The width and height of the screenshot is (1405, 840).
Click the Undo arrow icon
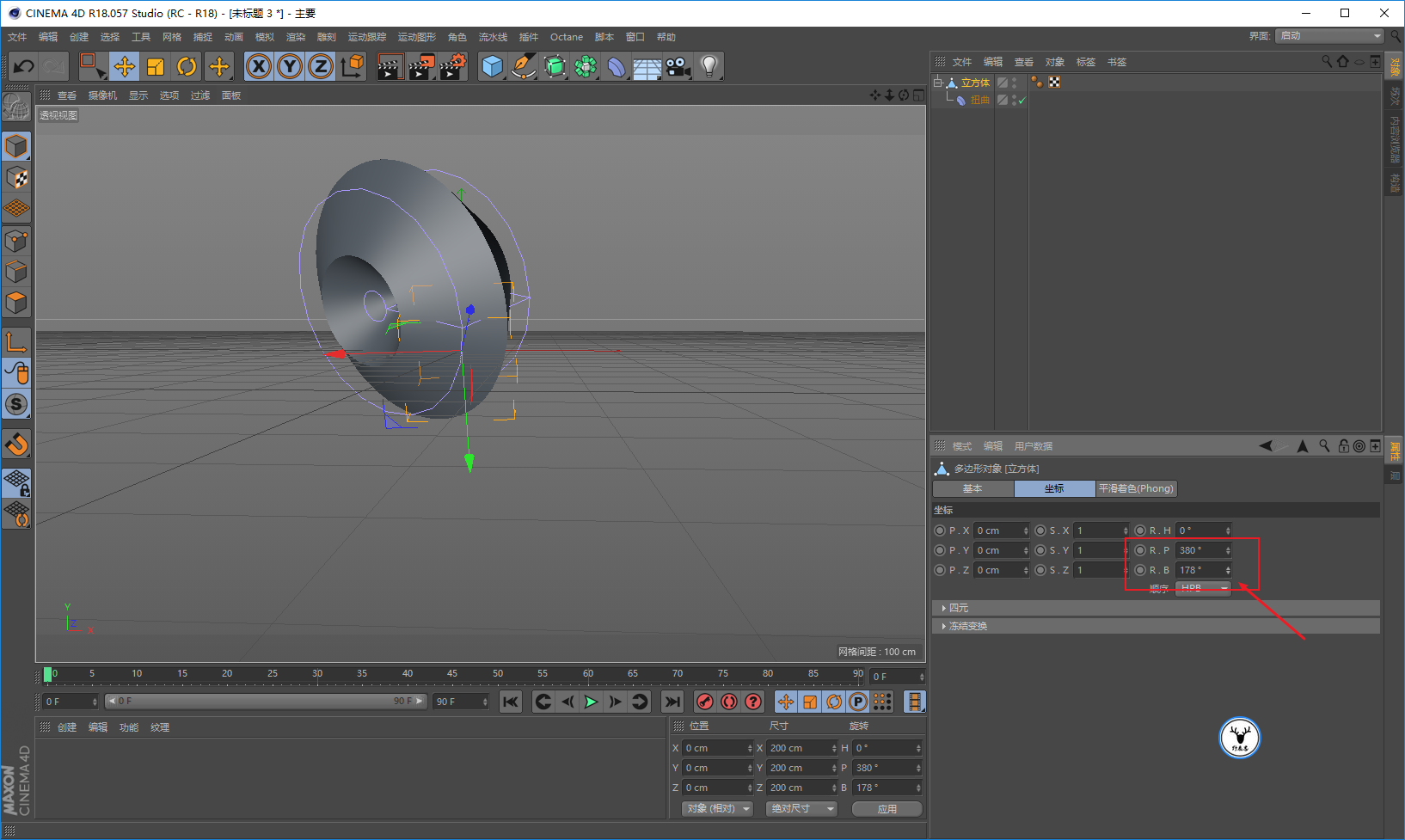point(24,66)
